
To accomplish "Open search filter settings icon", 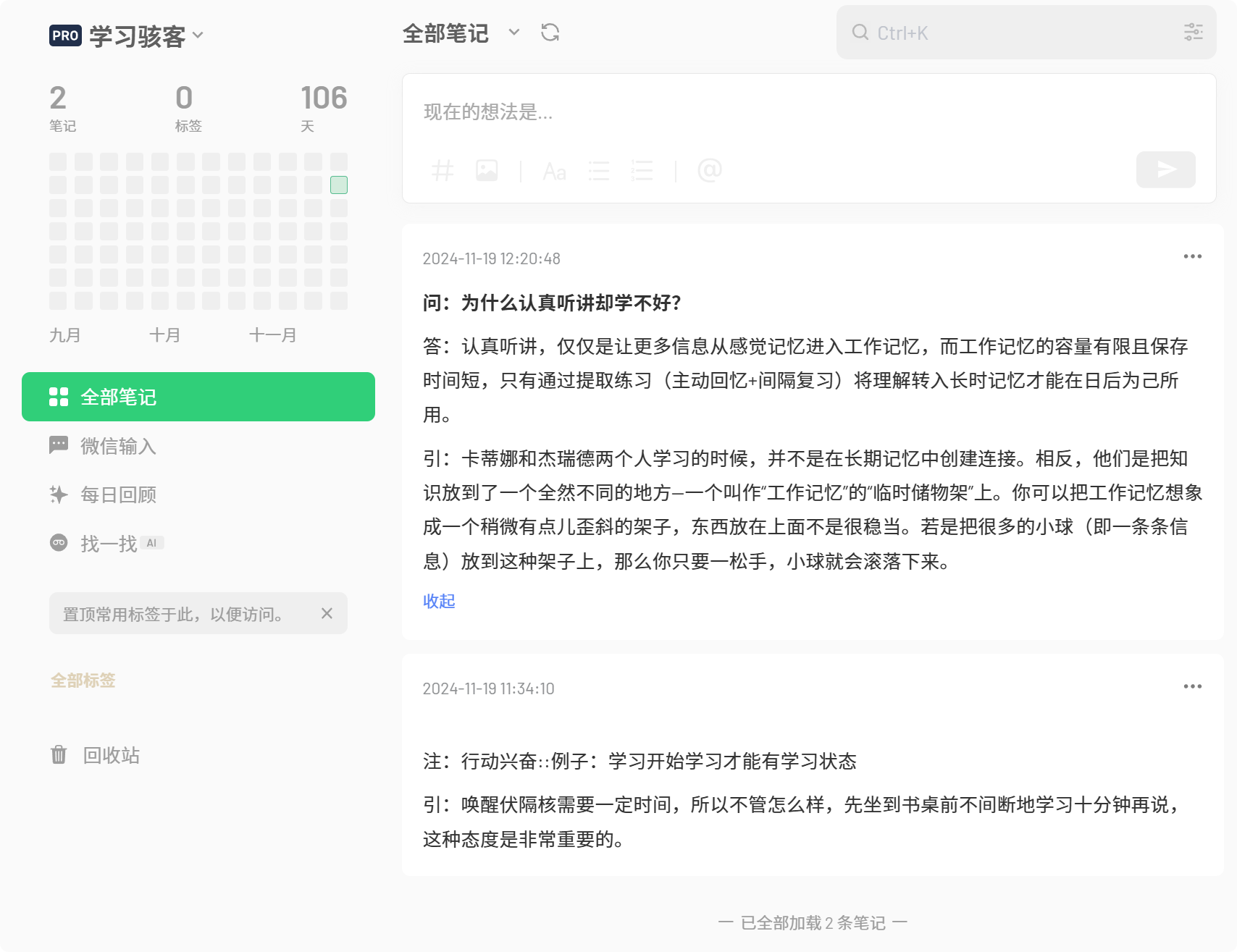I will (x=1193, y=32).
